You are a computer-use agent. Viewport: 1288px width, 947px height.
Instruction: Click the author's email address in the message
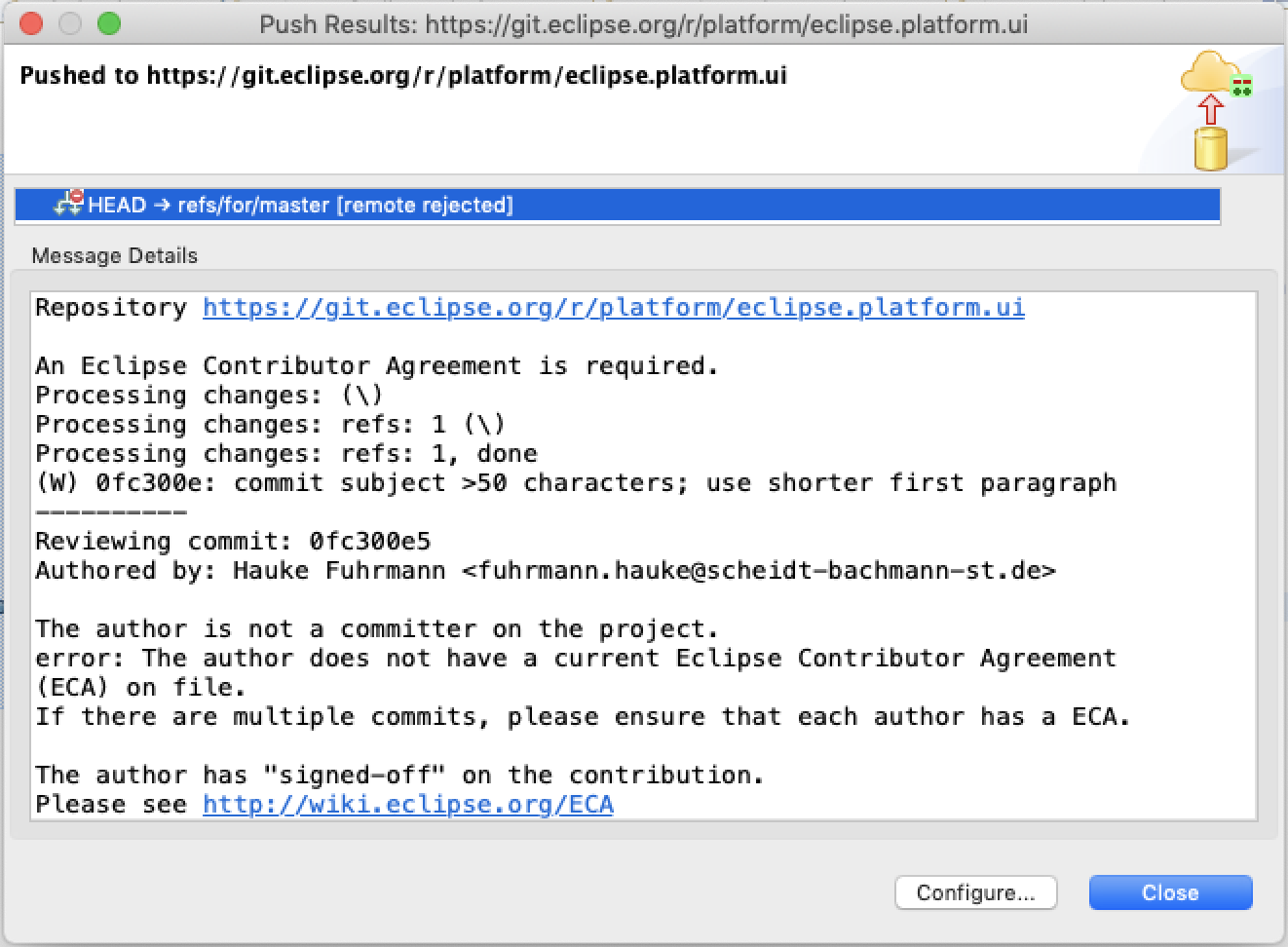pos(758,571)
